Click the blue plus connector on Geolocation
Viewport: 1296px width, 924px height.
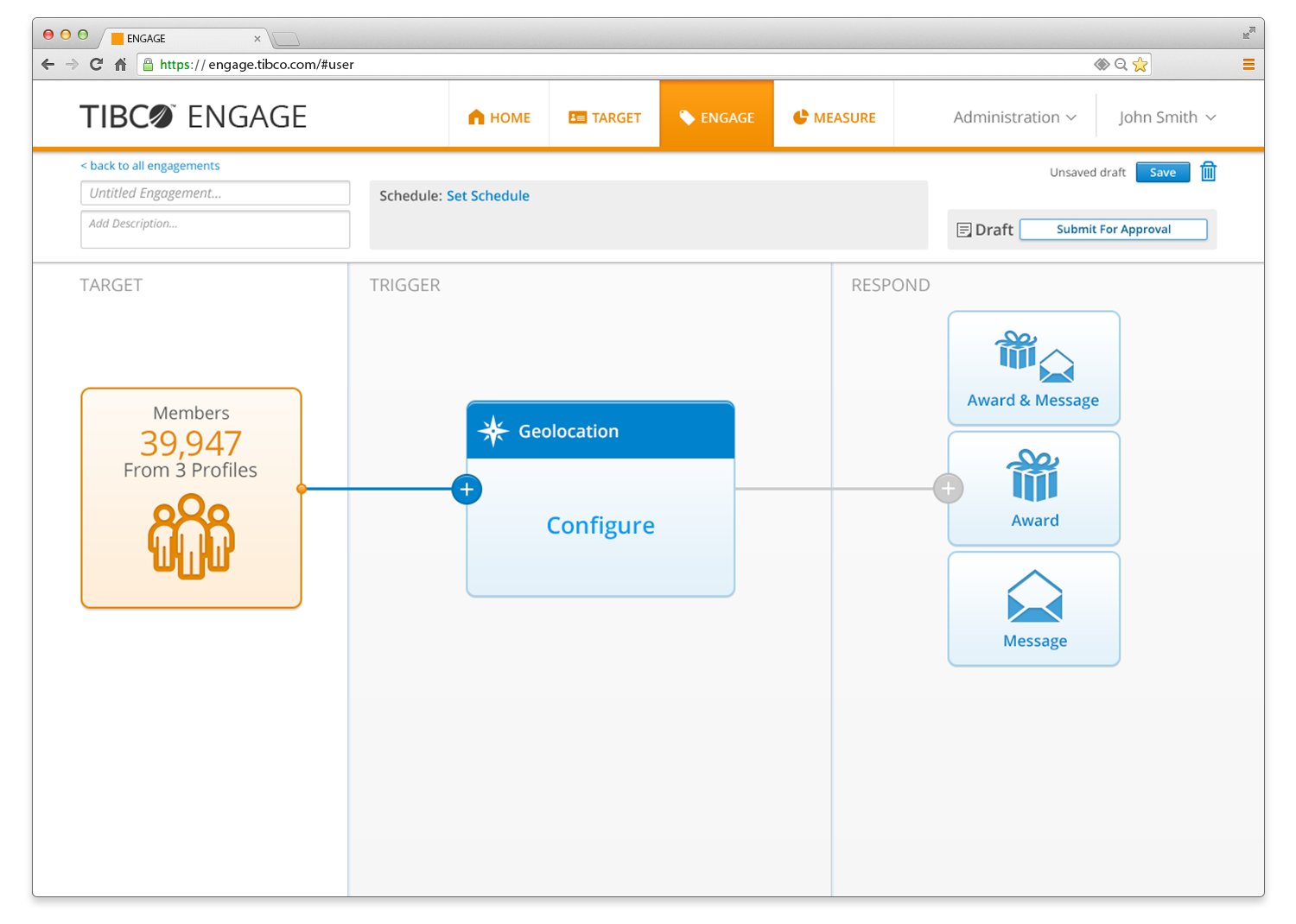[x=467, y=490]
